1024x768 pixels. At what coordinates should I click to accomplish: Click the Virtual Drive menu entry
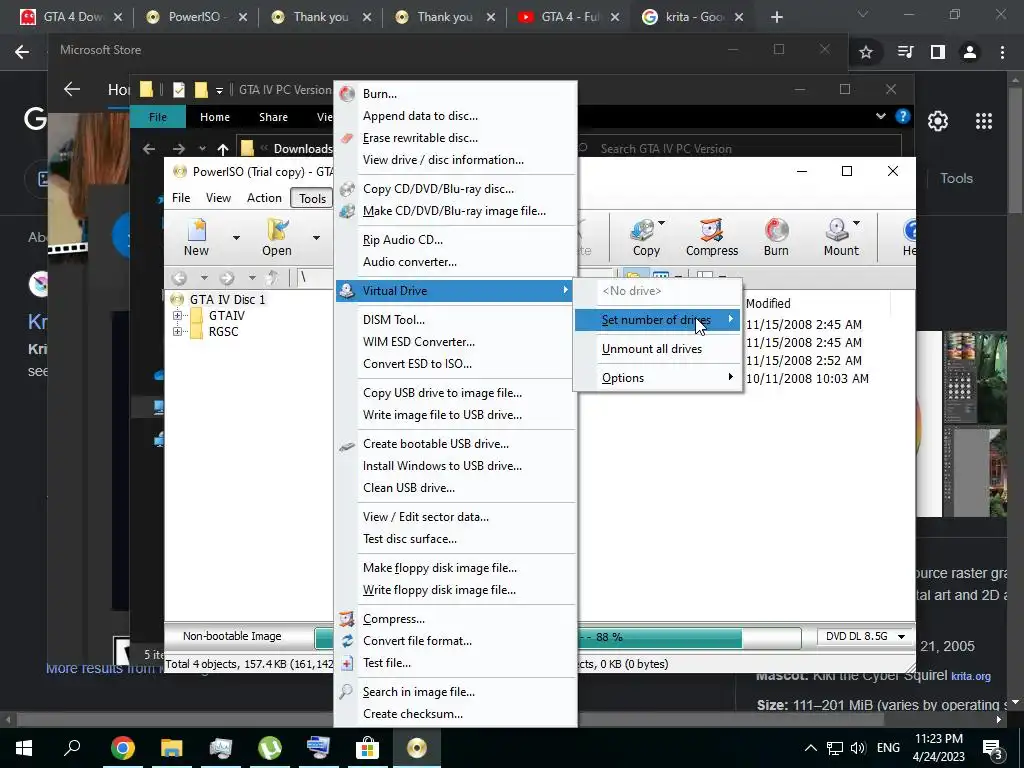tap(456, 291)
